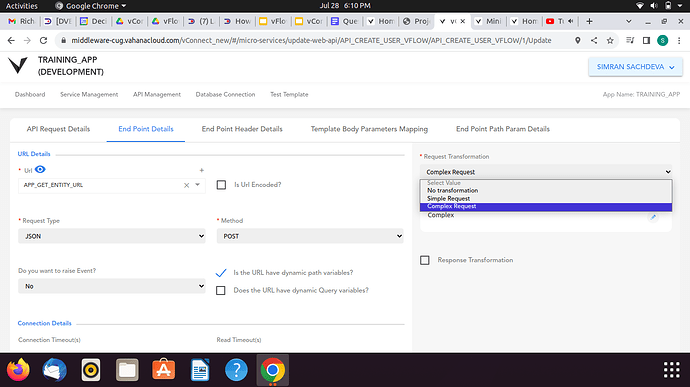Viewport: 690px width, 387px height.
Task: Bookmark this page with star icon
Action: pyautogui.click(x=610, y=41)
